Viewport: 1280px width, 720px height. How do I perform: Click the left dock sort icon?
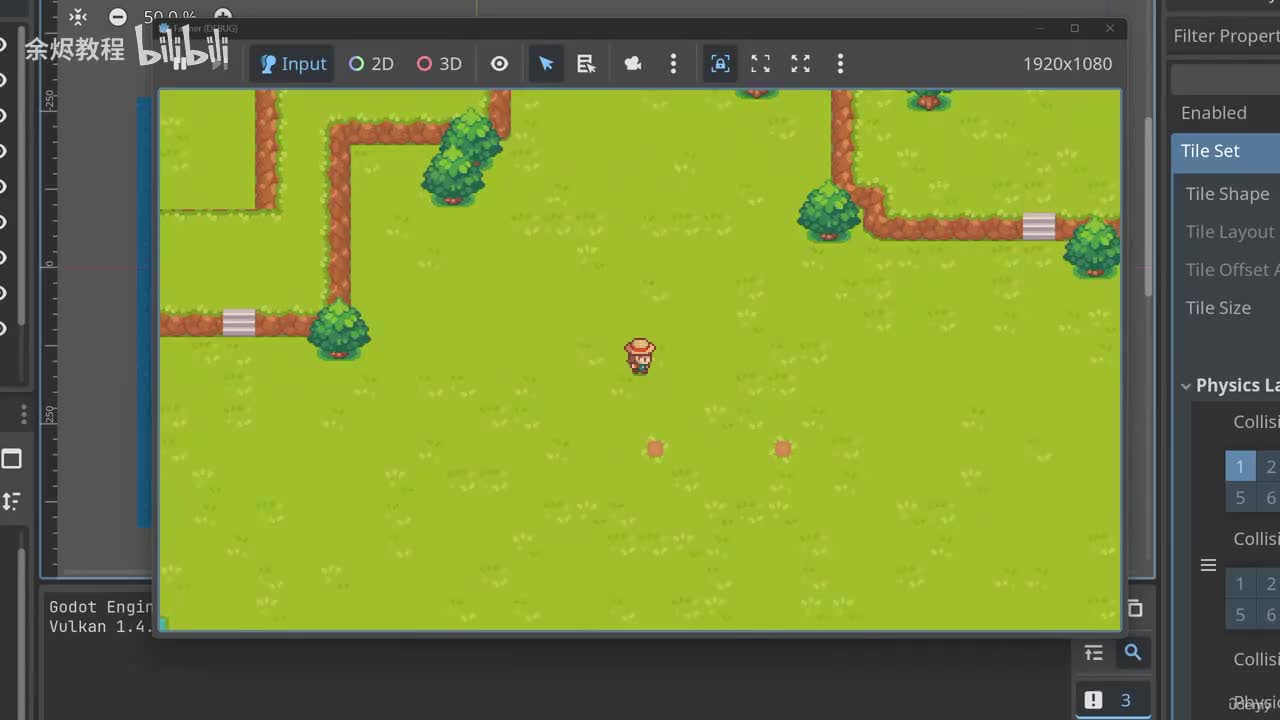(x=11, y=501)
